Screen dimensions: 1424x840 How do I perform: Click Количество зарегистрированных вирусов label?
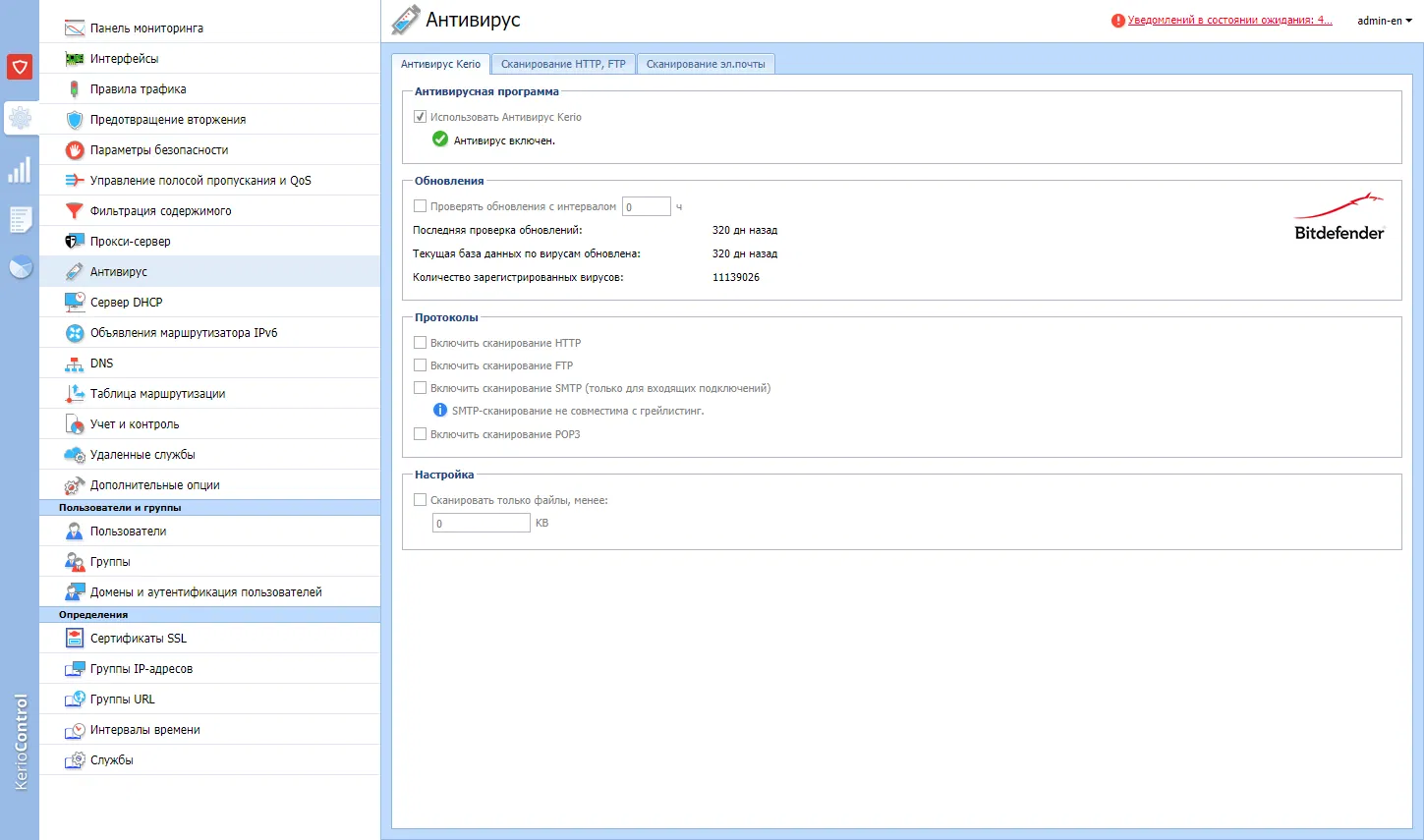[x=518, y=277]
